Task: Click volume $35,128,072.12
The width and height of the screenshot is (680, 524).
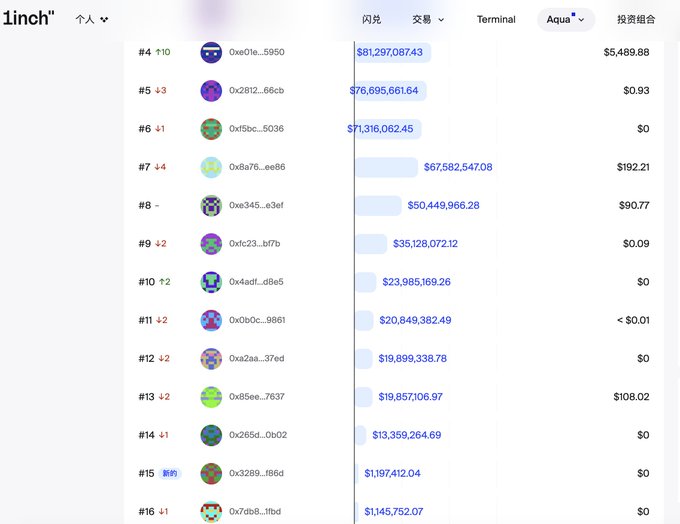Action: (425, 243)
